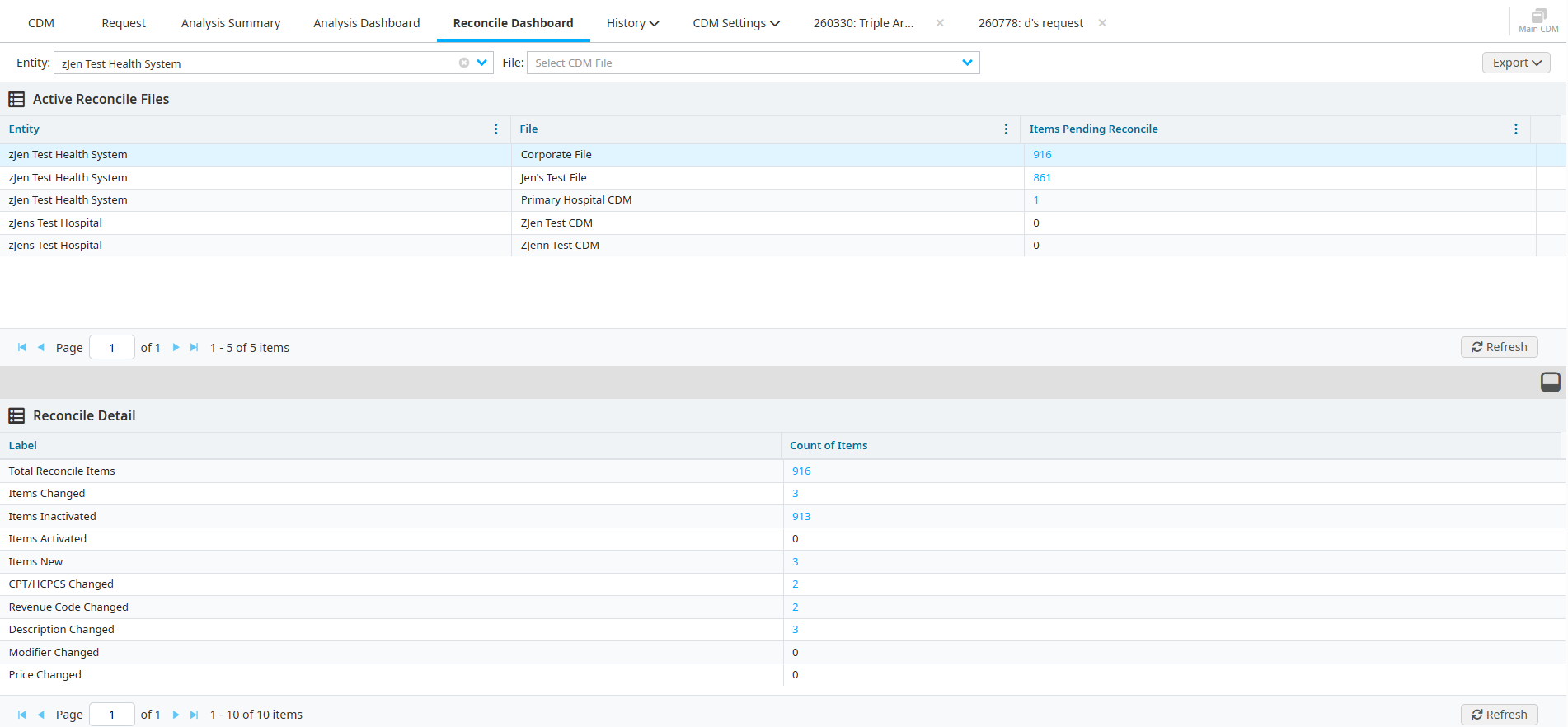Collapse the panel using splitter icon
Image resolution: width=1568 pixels, height=727 pixels.
coord(1550,382)
